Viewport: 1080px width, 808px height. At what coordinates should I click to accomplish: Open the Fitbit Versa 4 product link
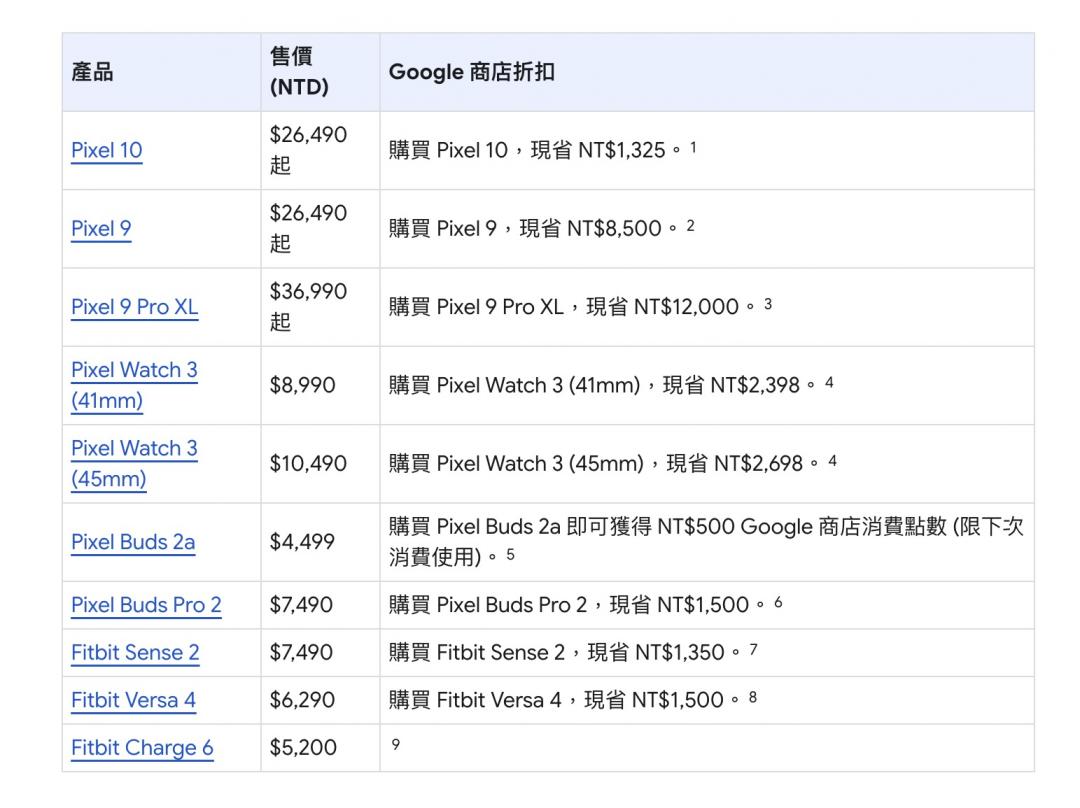134,701
